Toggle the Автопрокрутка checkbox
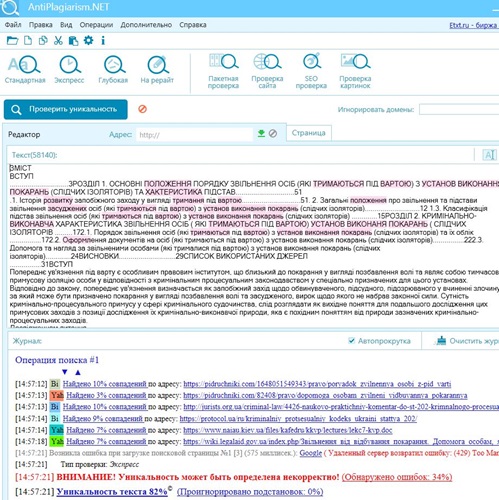 click(x=351, y=341)
